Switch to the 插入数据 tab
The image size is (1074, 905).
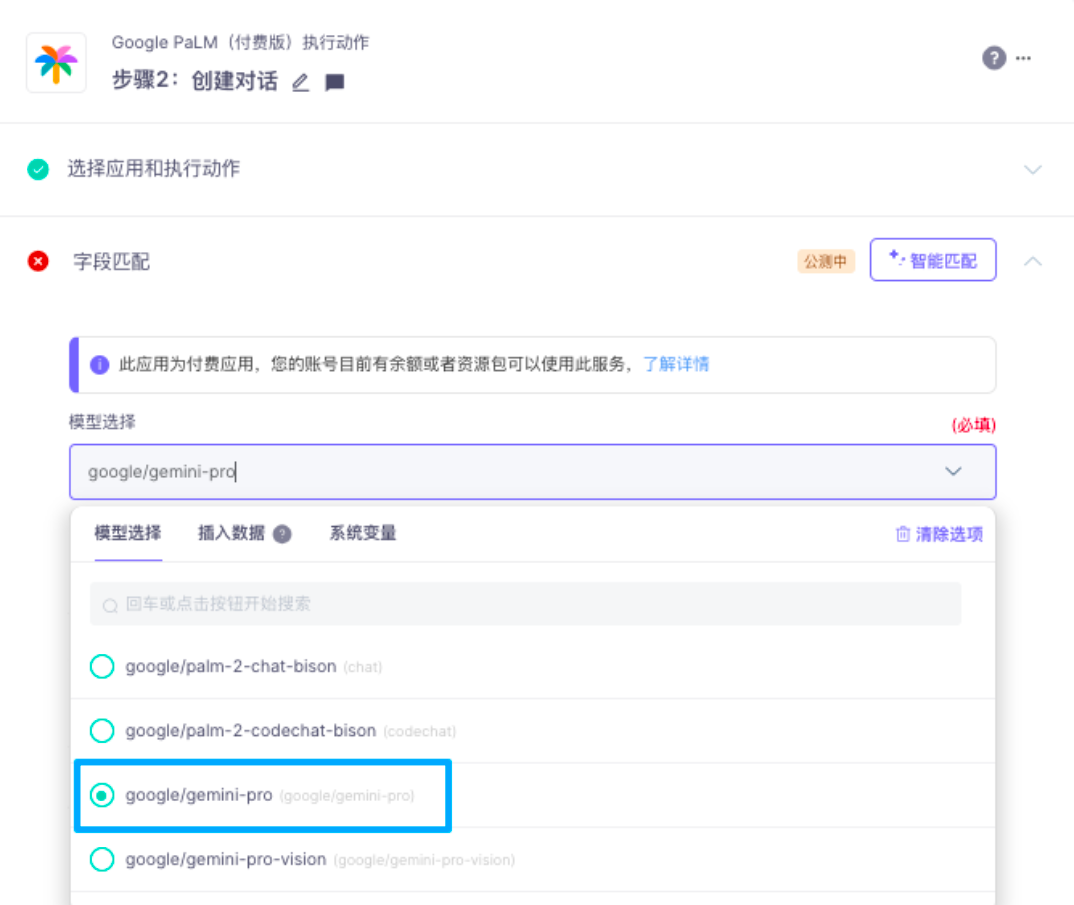[231, 533]
